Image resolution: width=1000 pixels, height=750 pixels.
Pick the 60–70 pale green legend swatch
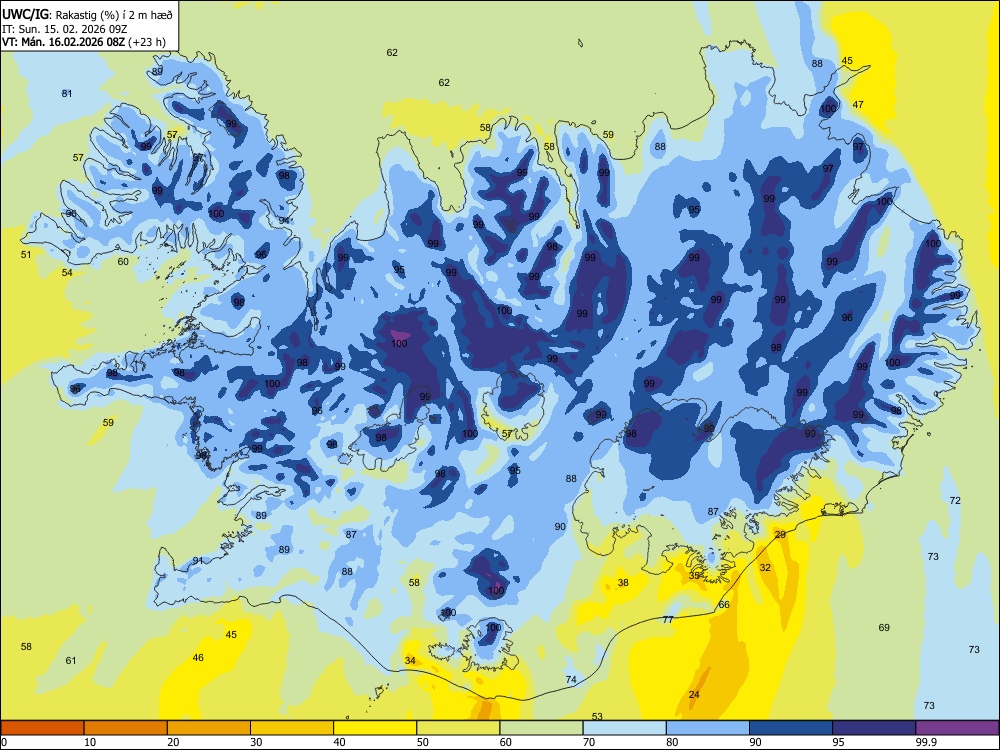pyautogui.click(x=541, y=728)
